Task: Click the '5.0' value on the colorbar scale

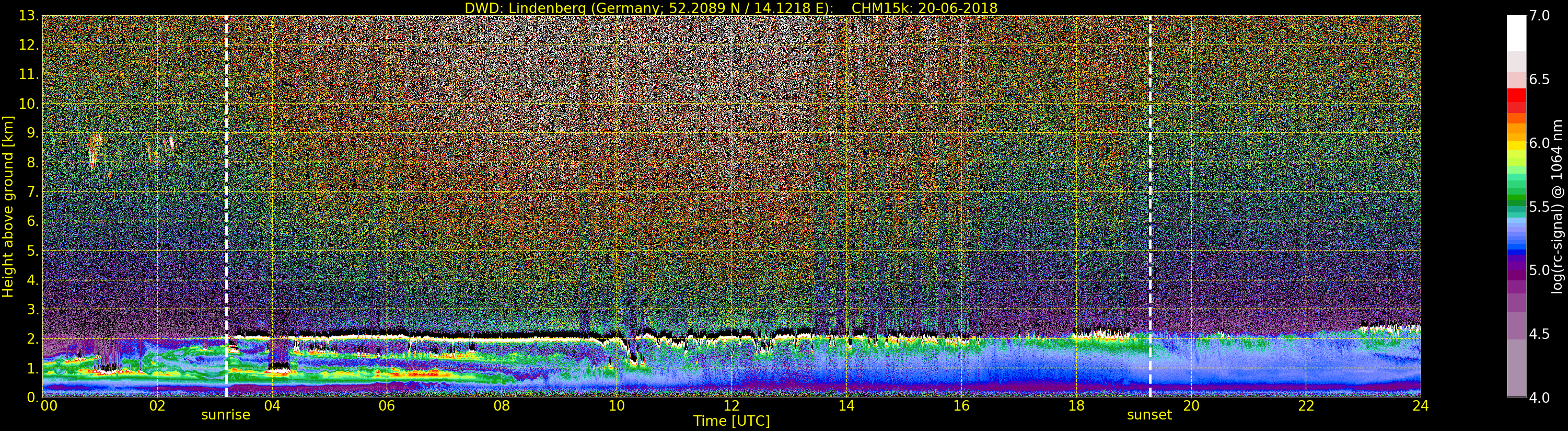Action: click(x=1540, y=270)
